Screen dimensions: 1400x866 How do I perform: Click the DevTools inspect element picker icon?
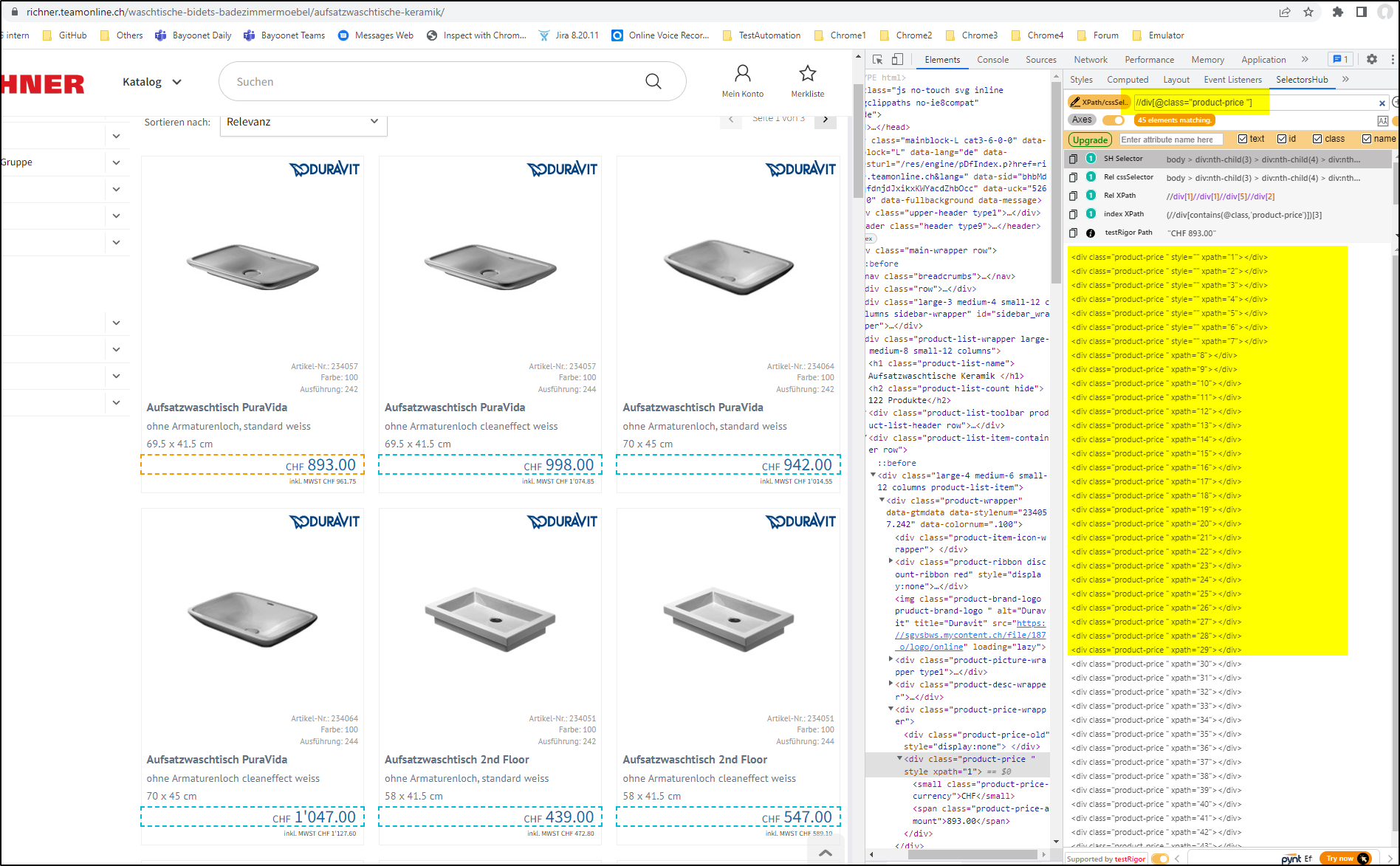[x=877, y=60]
